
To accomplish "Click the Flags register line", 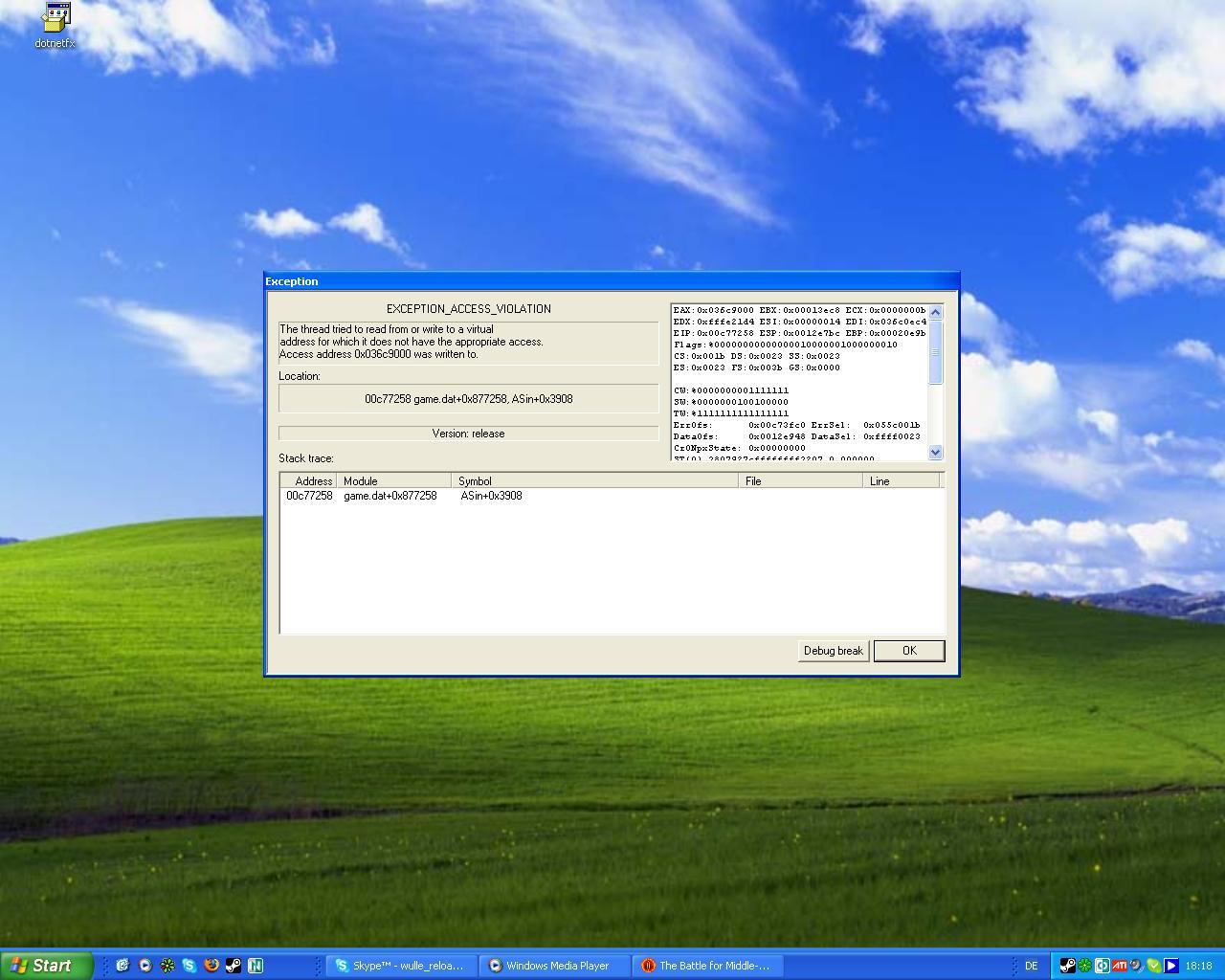I will click(786, 345).
